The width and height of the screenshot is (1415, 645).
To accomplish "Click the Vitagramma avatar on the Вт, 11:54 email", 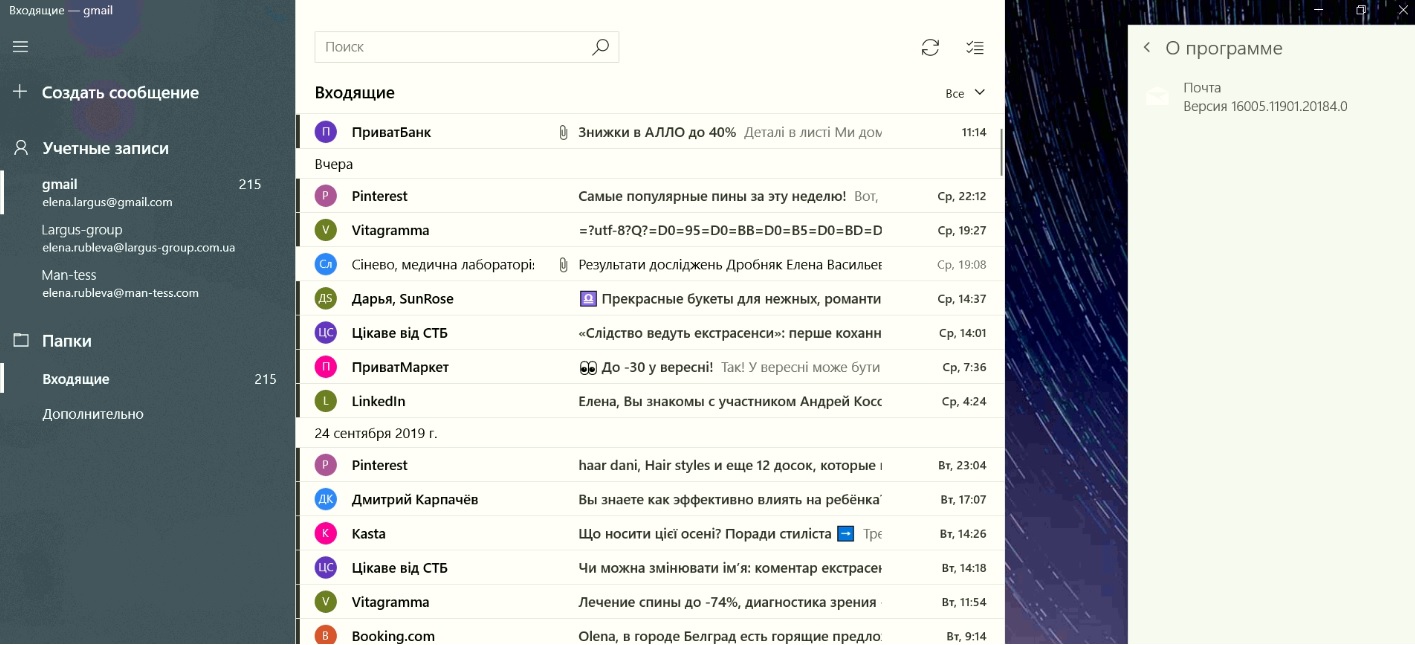I will click(325, 602).
